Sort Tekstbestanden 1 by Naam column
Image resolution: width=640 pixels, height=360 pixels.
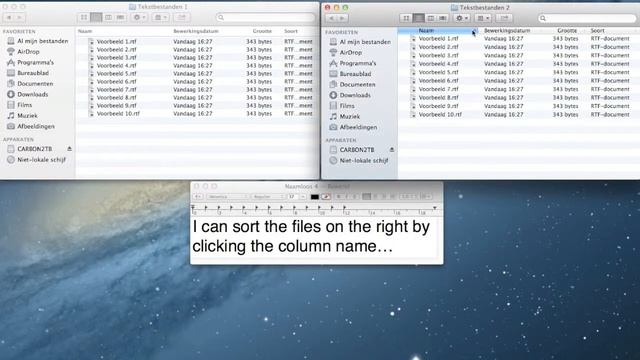pos(85,31)
